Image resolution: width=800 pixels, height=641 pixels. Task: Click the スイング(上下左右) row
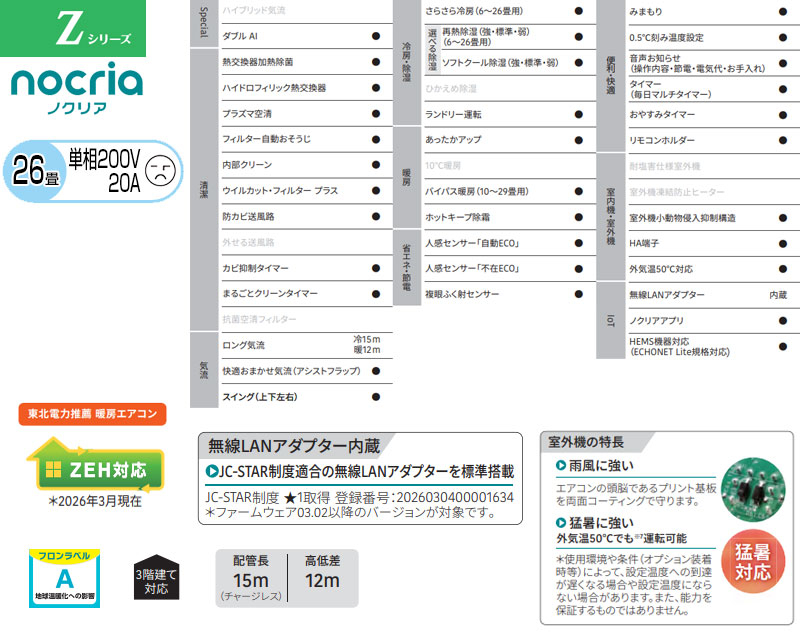pos(307,397)
